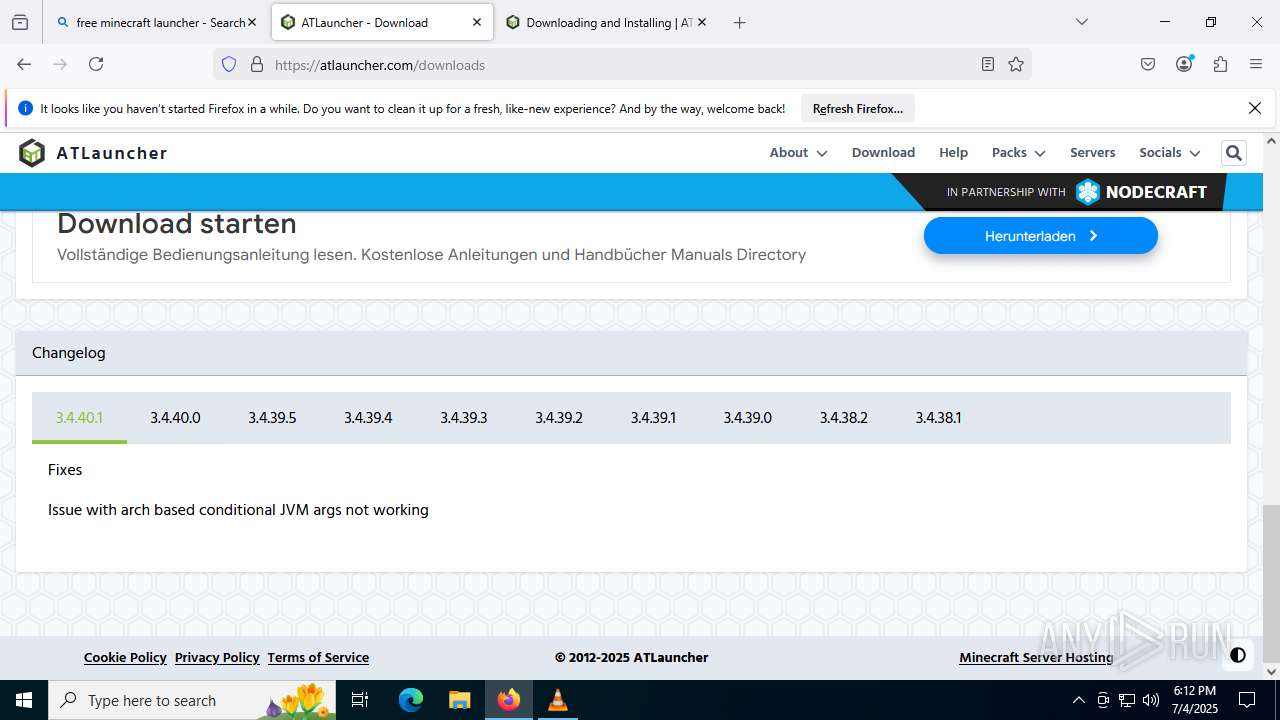Open a new browser tab
Viewport: 1280px width, 720px height.
pyautogui.click(x=739, y=22)
